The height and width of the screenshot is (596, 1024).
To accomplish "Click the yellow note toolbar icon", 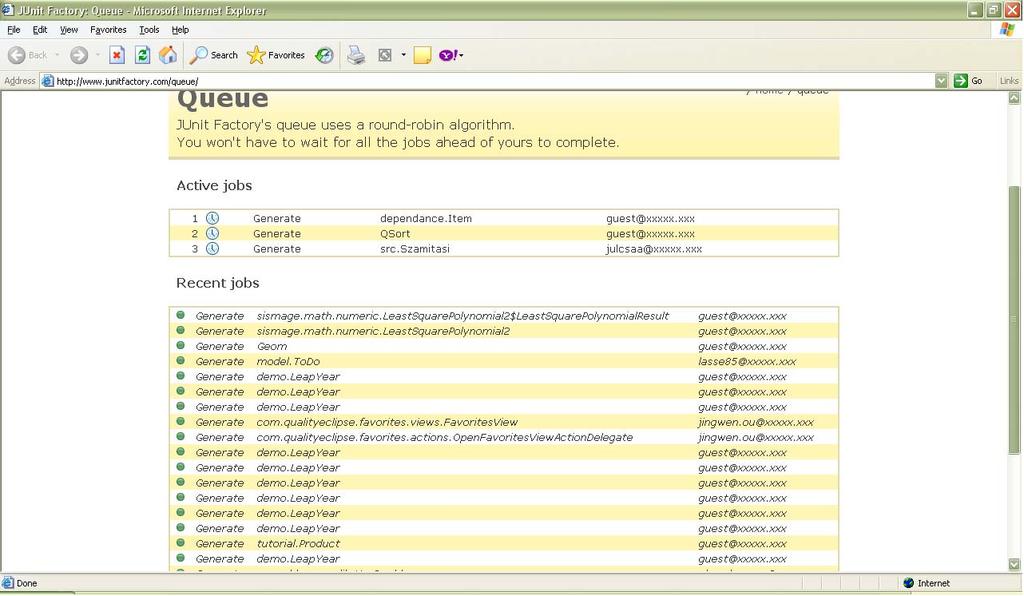I will click(x=423, y=55).
